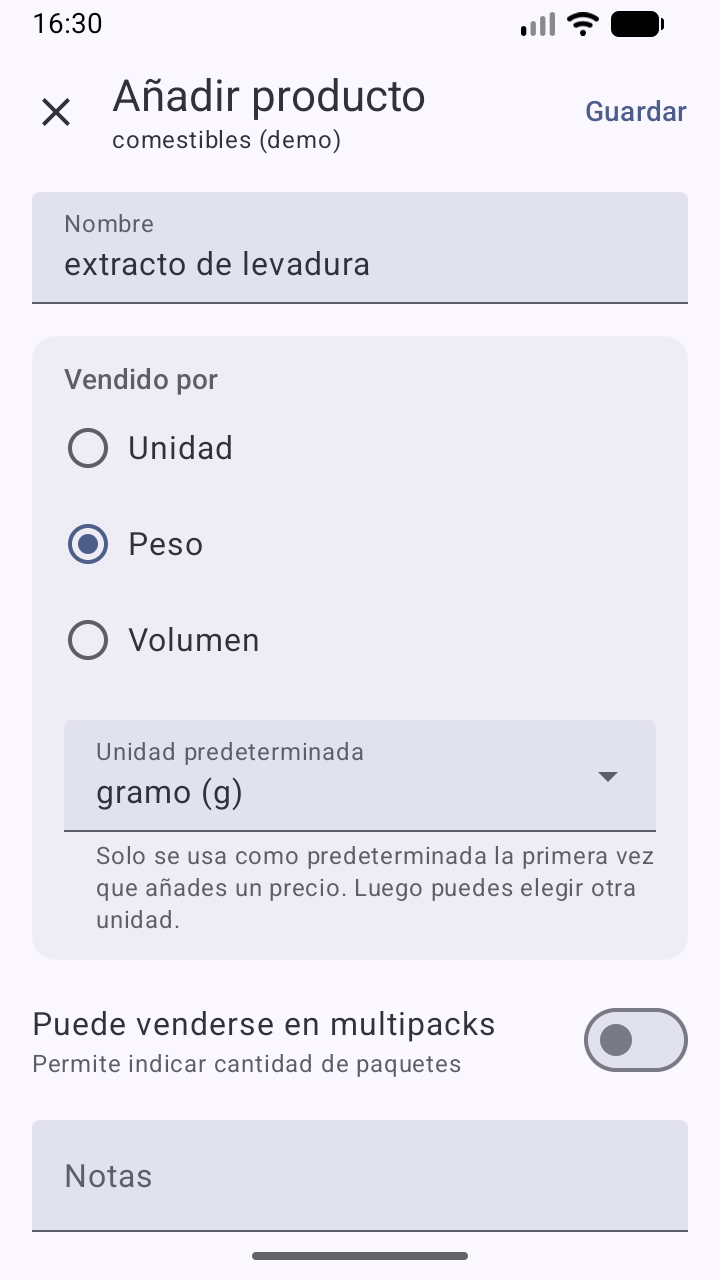Pick the Volumen radio button

click(88, 640)
